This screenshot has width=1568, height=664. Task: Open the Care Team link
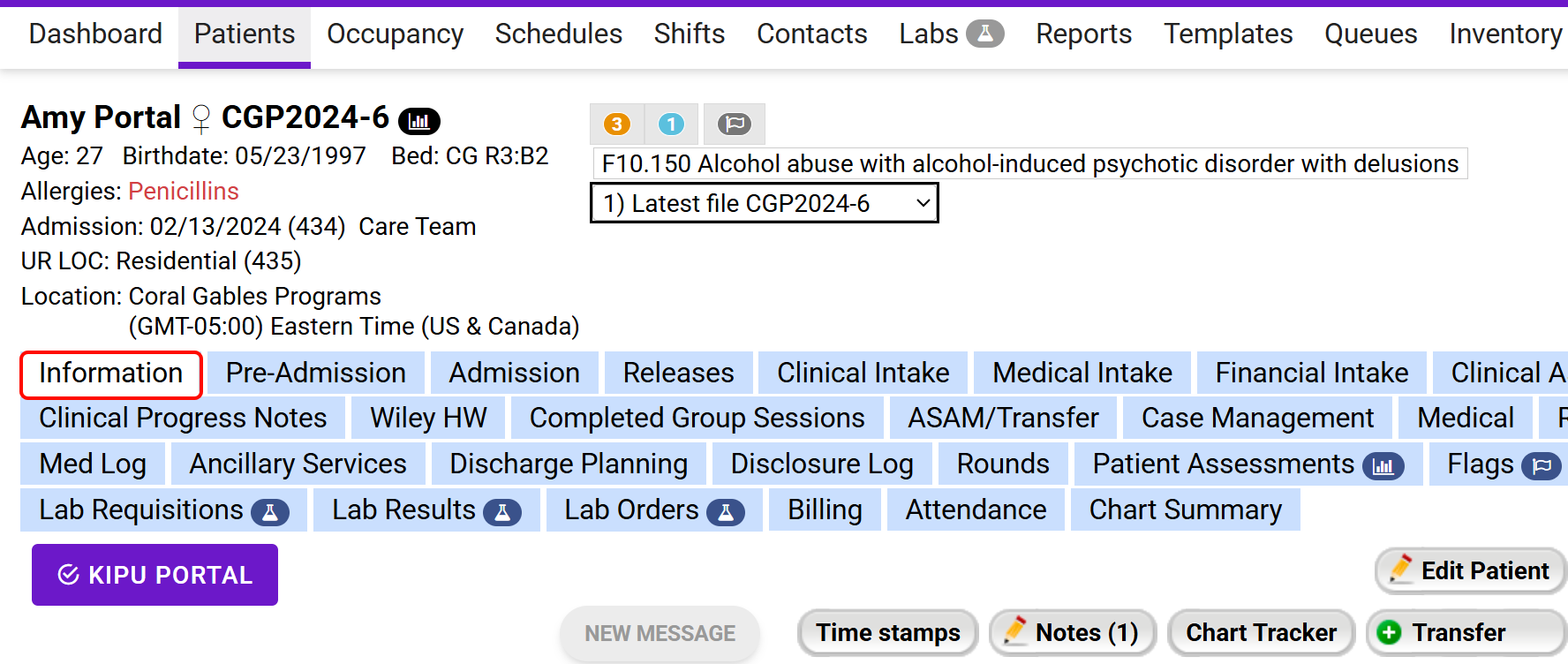(417, 227)
